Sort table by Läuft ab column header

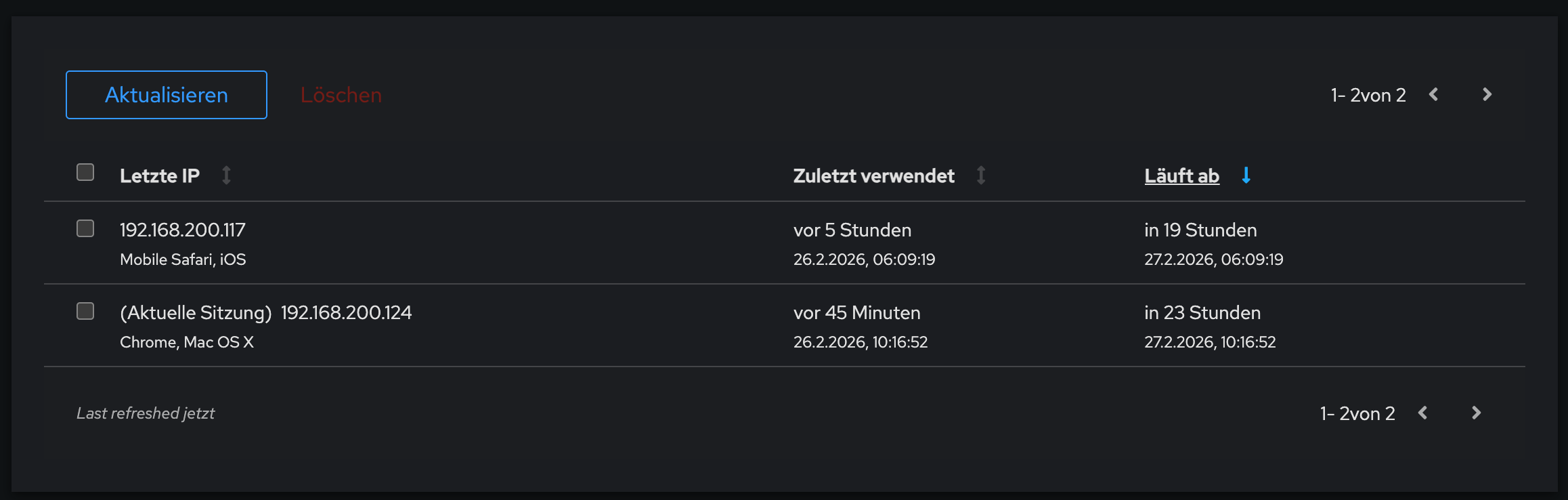click(x=1181, y=176)
